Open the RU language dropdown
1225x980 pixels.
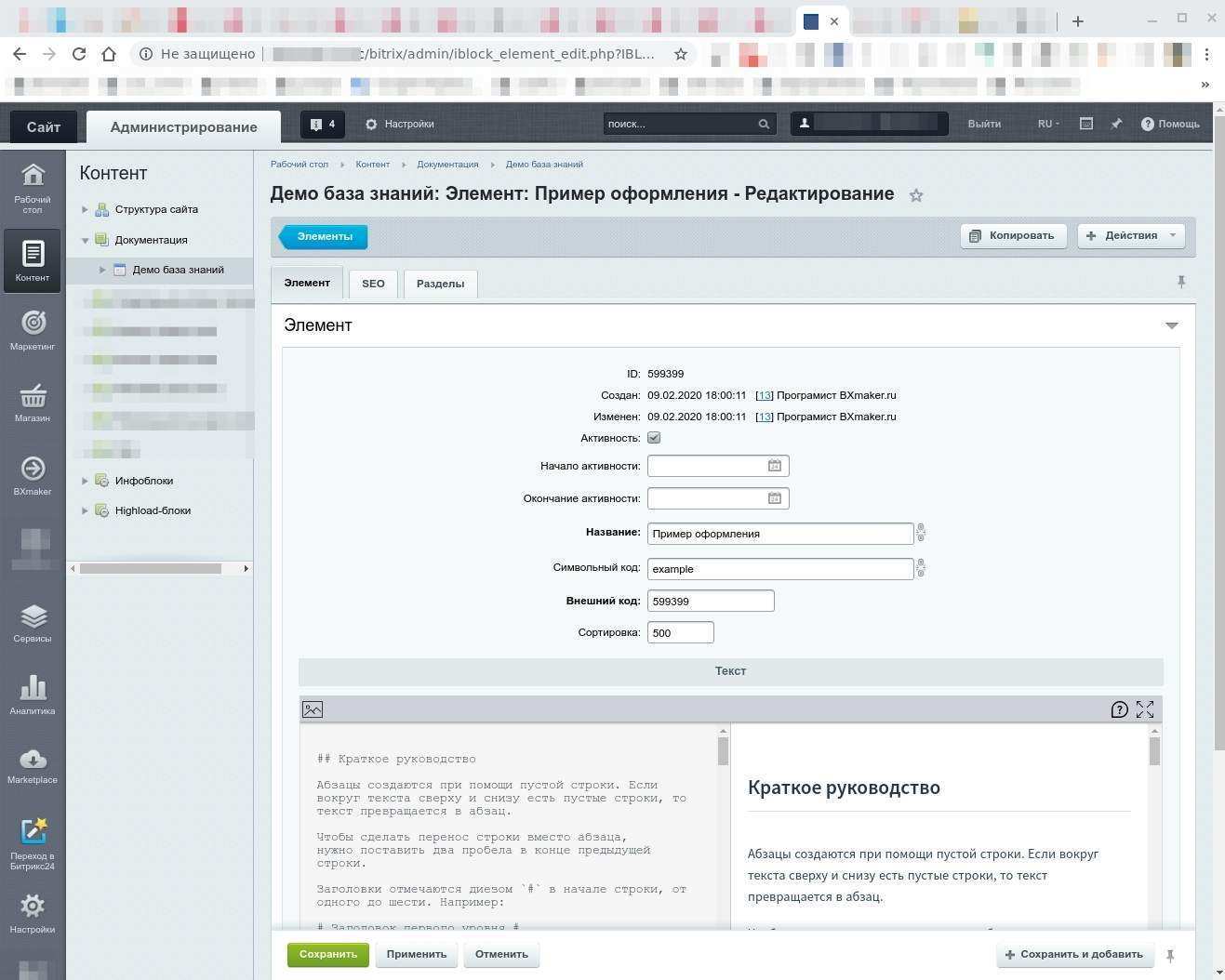point(1046,124)
